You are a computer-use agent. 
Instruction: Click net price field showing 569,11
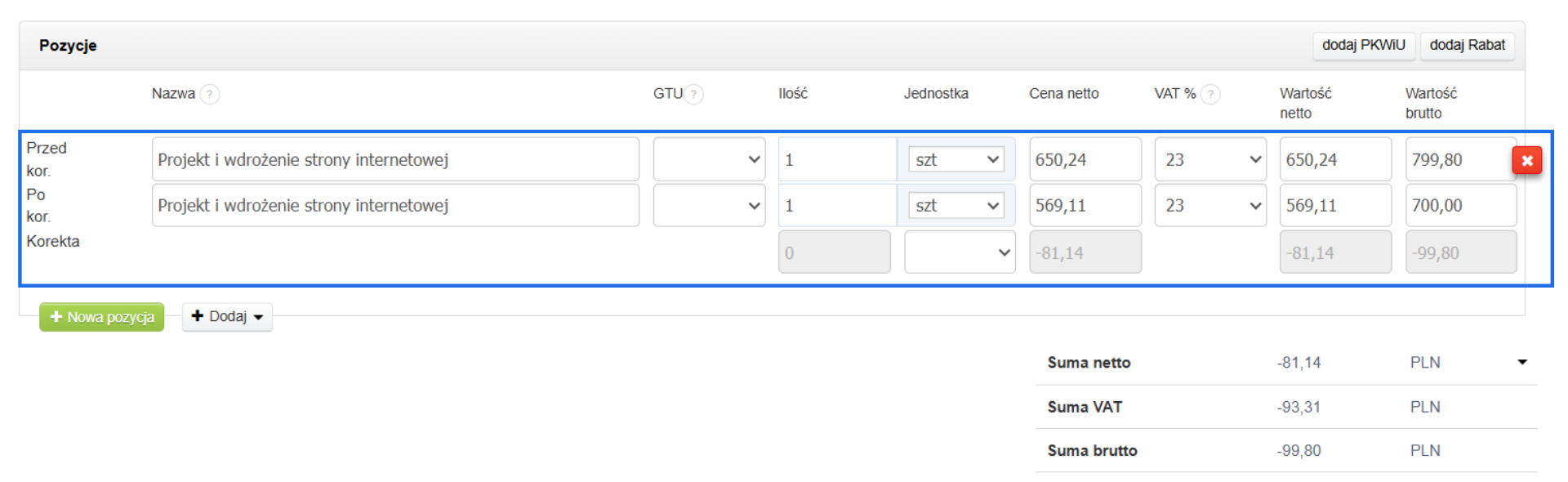coord(1085,206)
